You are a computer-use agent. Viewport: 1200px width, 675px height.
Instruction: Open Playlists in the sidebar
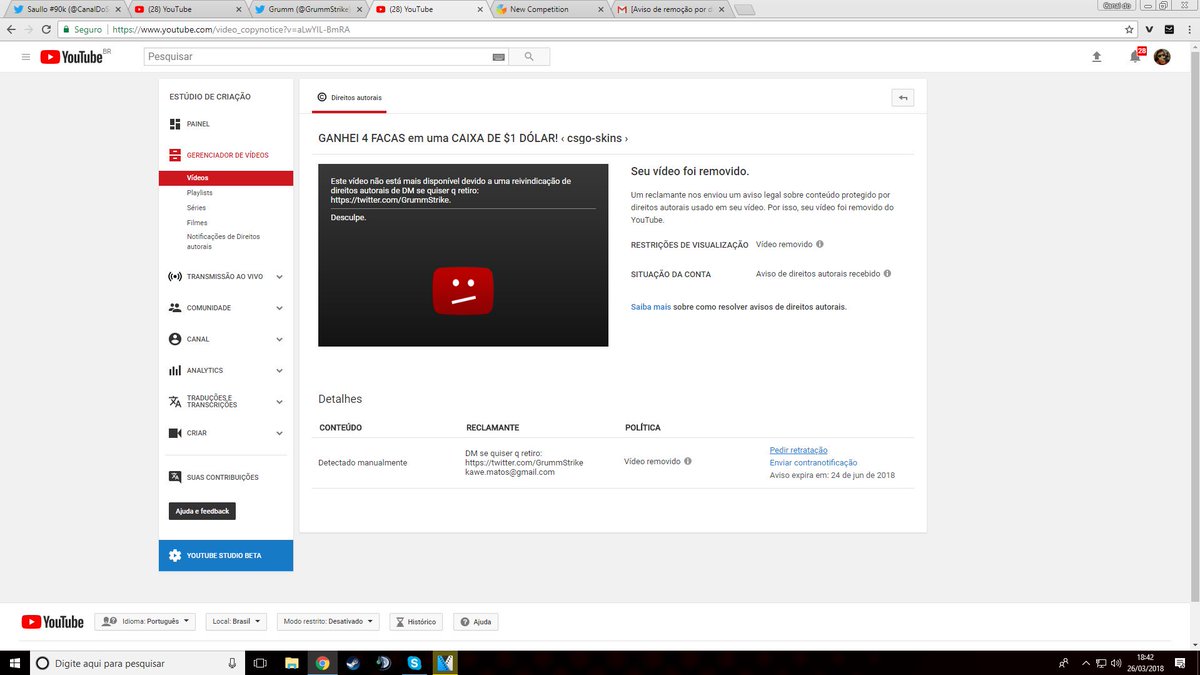(199, 192)
